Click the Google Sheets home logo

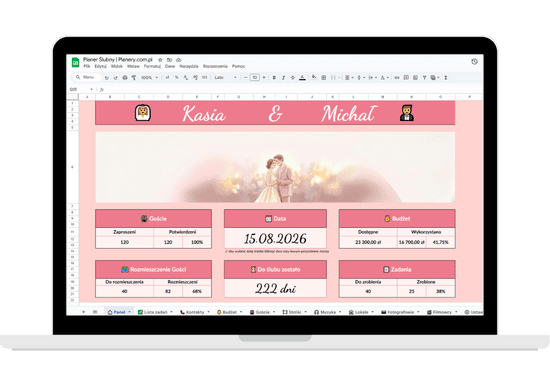tap(75, 62)
